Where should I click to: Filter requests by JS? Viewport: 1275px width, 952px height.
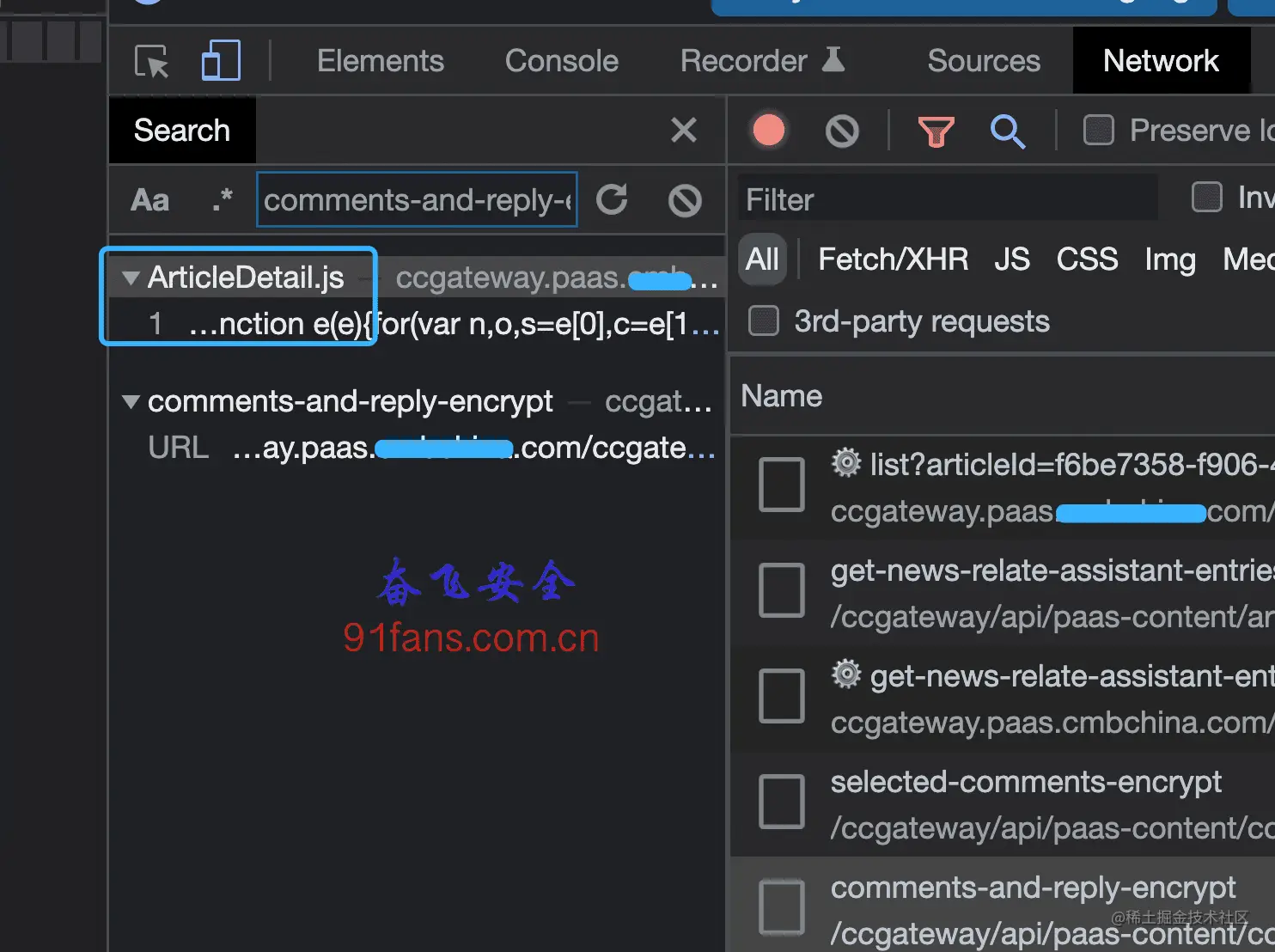1012,259
